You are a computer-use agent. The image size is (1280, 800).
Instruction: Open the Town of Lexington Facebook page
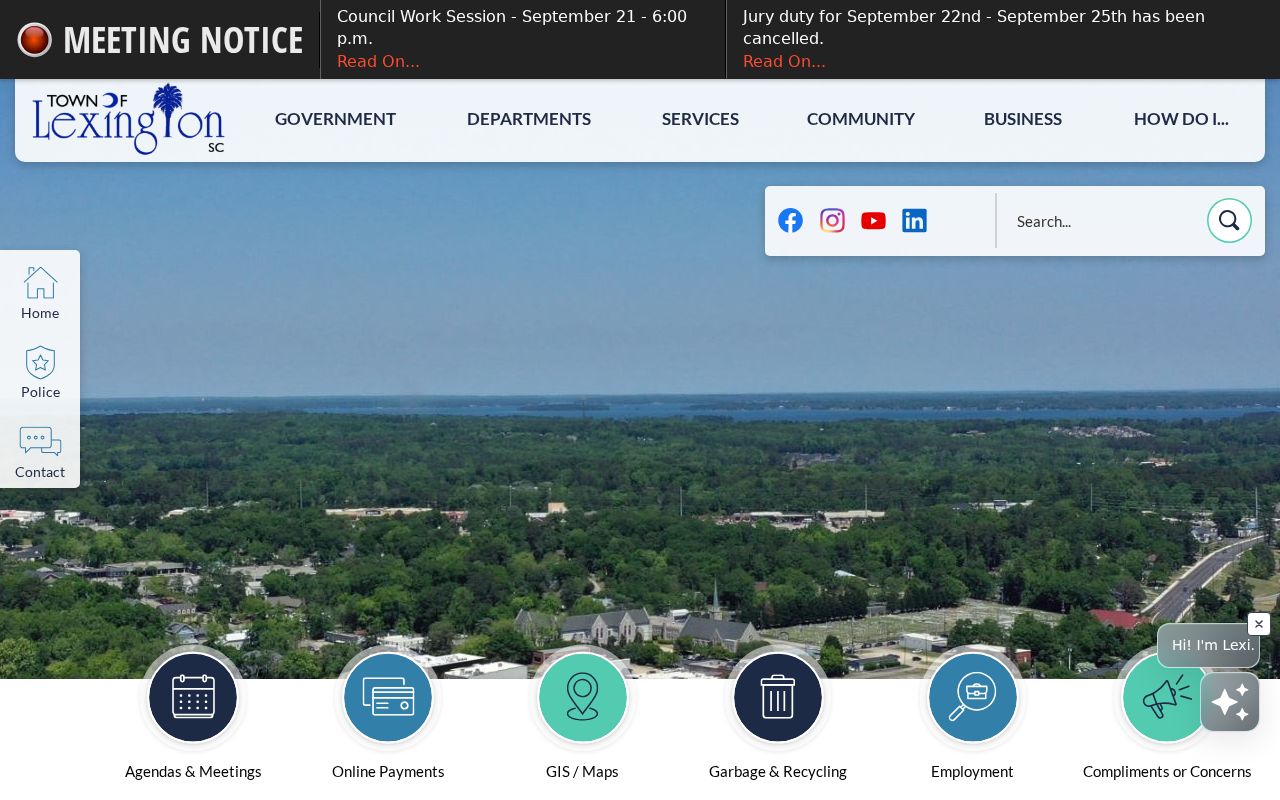(790, 221)
